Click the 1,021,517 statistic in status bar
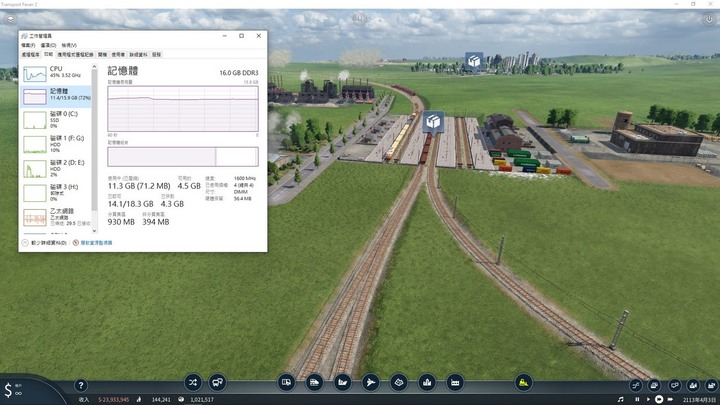The width and height of the screenshot is (720, 405). (202, 400)
